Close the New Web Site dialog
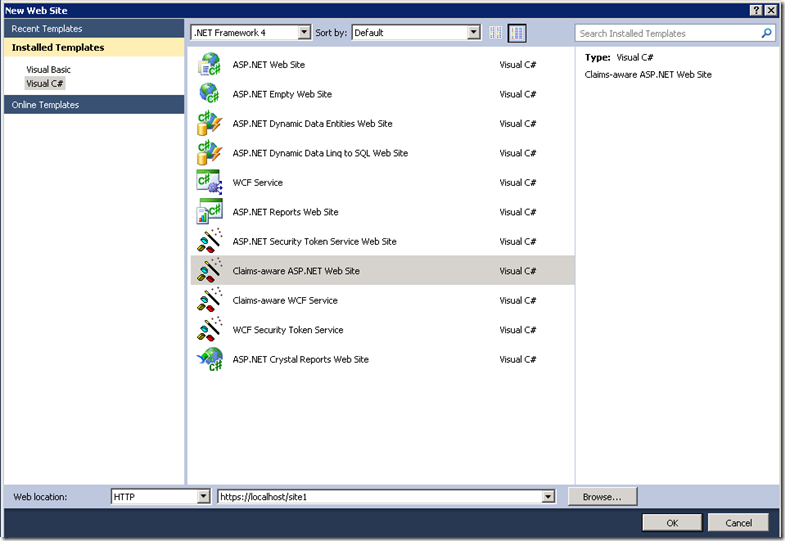The height and width of the screenshot is (541, 785). click(771, 11)
